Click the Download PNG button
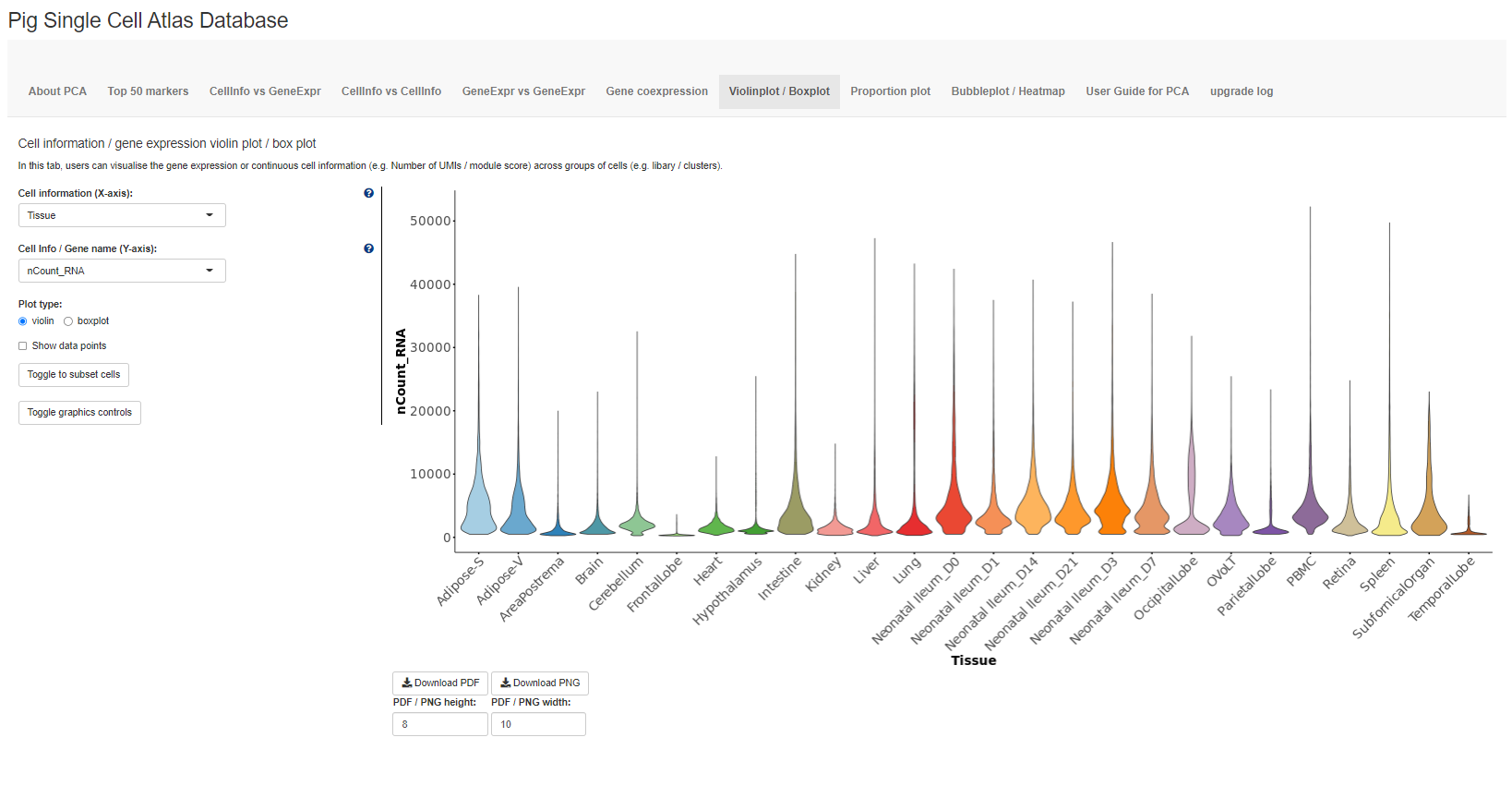1512x798 pixels. click(540, 683)
